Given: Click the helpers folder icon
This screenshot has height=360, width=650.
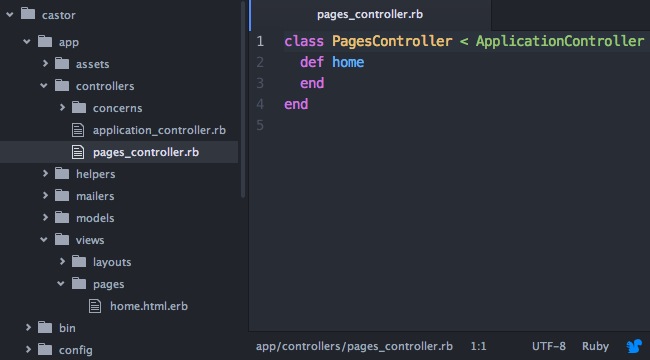Looking at the screenshot, I should coord(62,173).
